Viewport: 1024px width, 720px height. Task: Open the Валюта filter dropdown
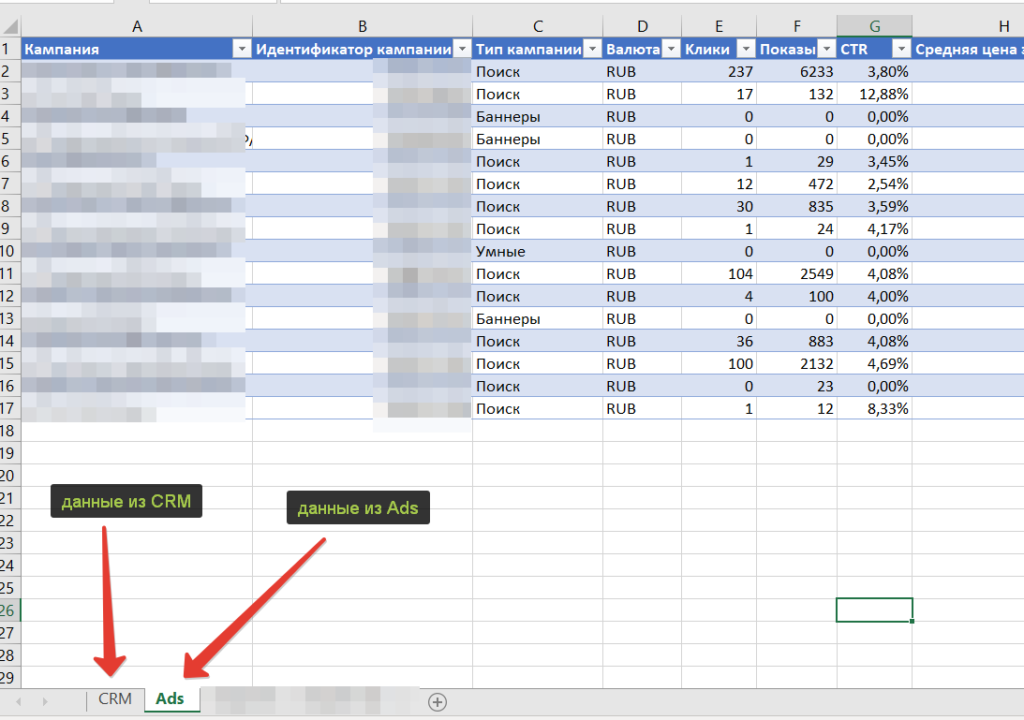670,49
